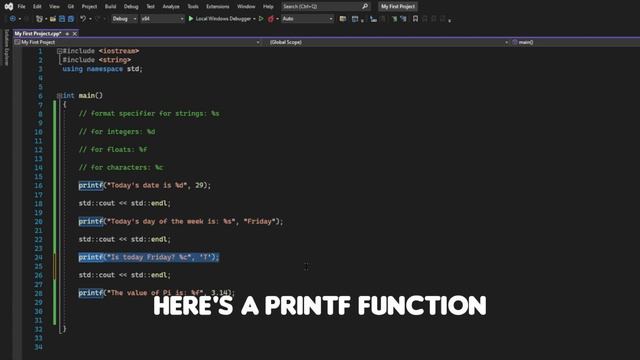Open the Debug configuration dropdown
The image size is (640, 360).
pyautogui.click(x=124, y=19)
